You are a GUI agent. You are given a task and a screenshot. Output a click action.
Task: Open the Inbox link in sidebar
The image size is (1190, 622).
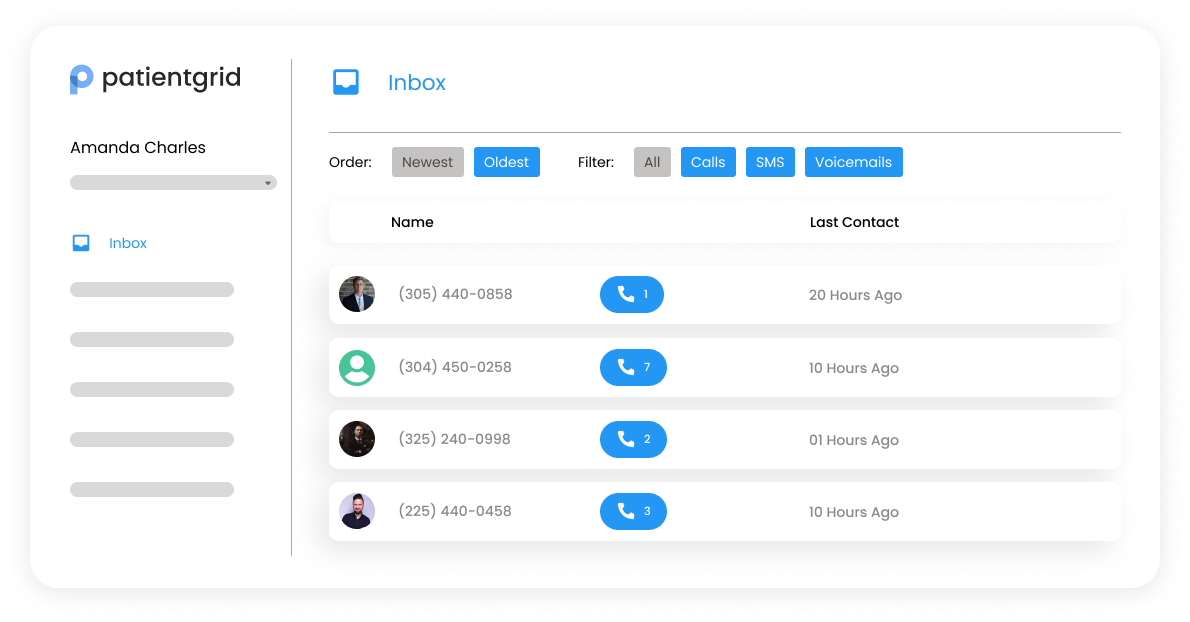(x=128, y=243)
